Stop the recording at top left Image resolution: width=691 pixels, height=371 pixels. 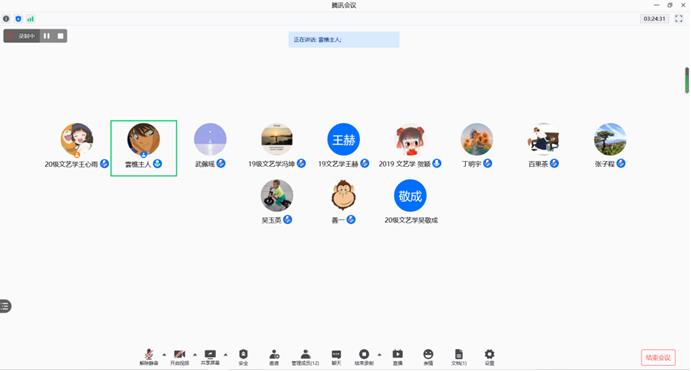coord(60,36)
